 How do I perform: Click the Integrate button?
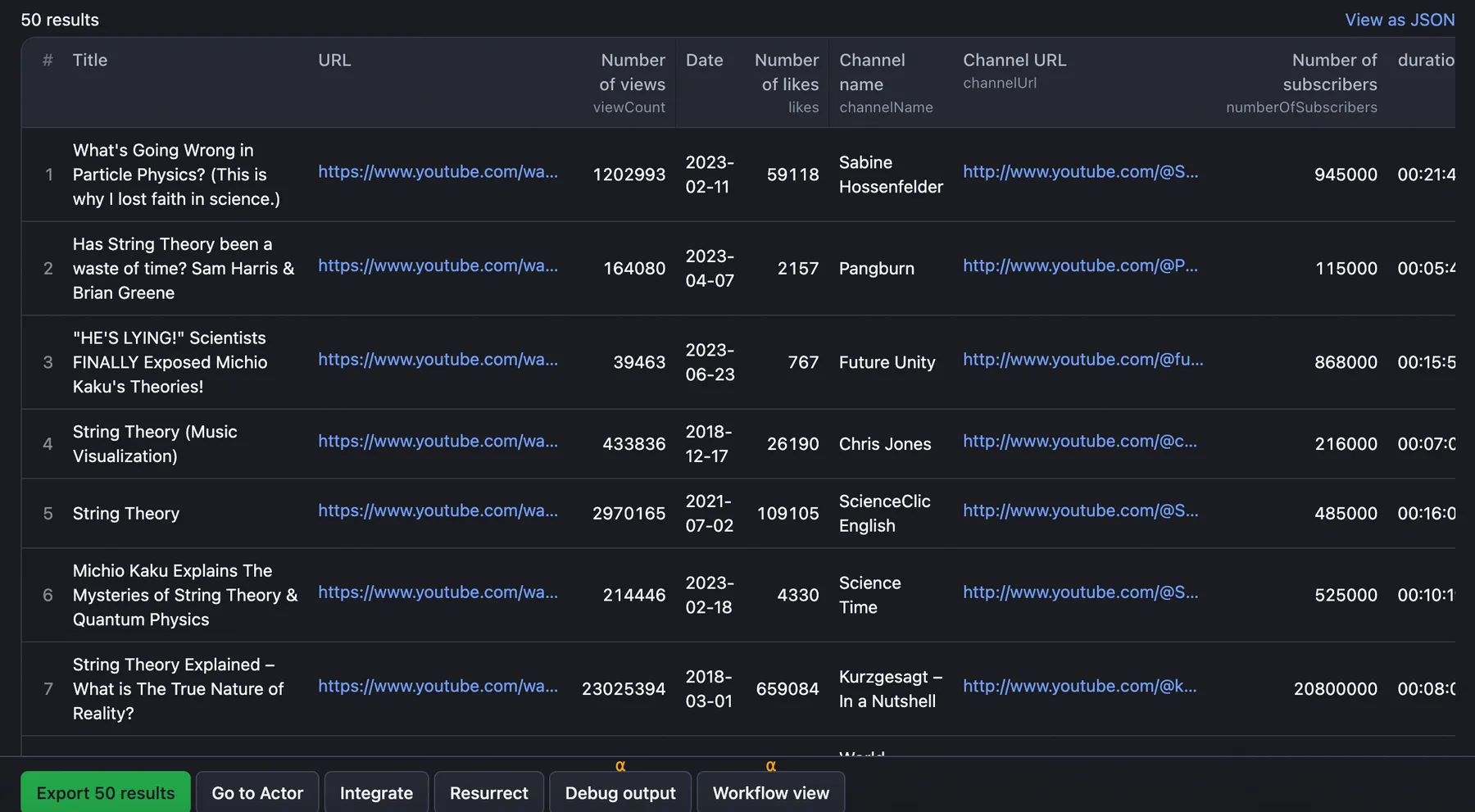coord(376,792)
